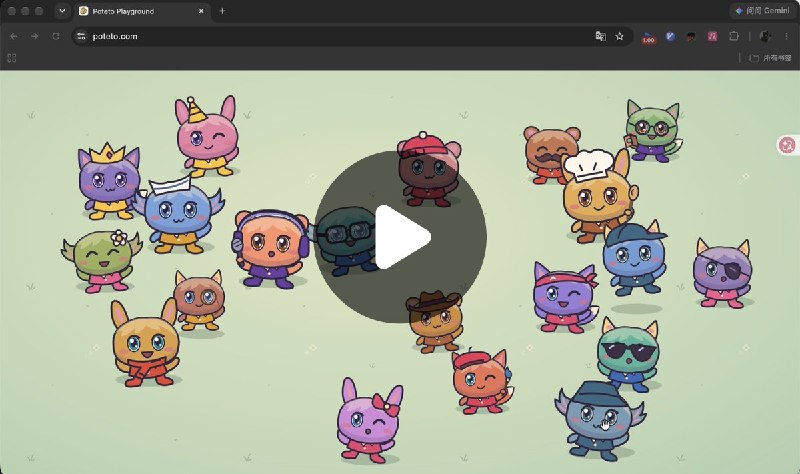Click the purple cat wearing a crown

tap(109, 182)
